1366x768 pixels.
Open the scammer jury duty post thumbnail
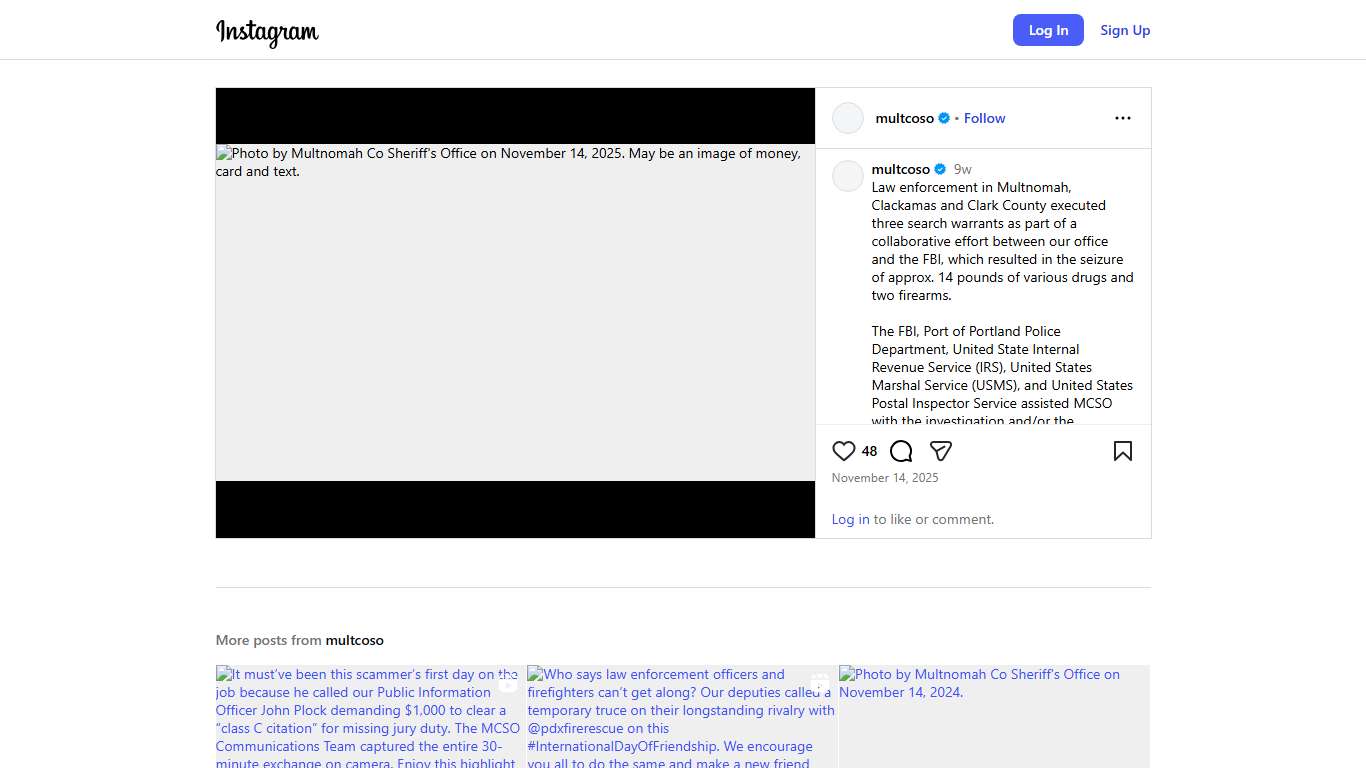[x=370, y=716]
